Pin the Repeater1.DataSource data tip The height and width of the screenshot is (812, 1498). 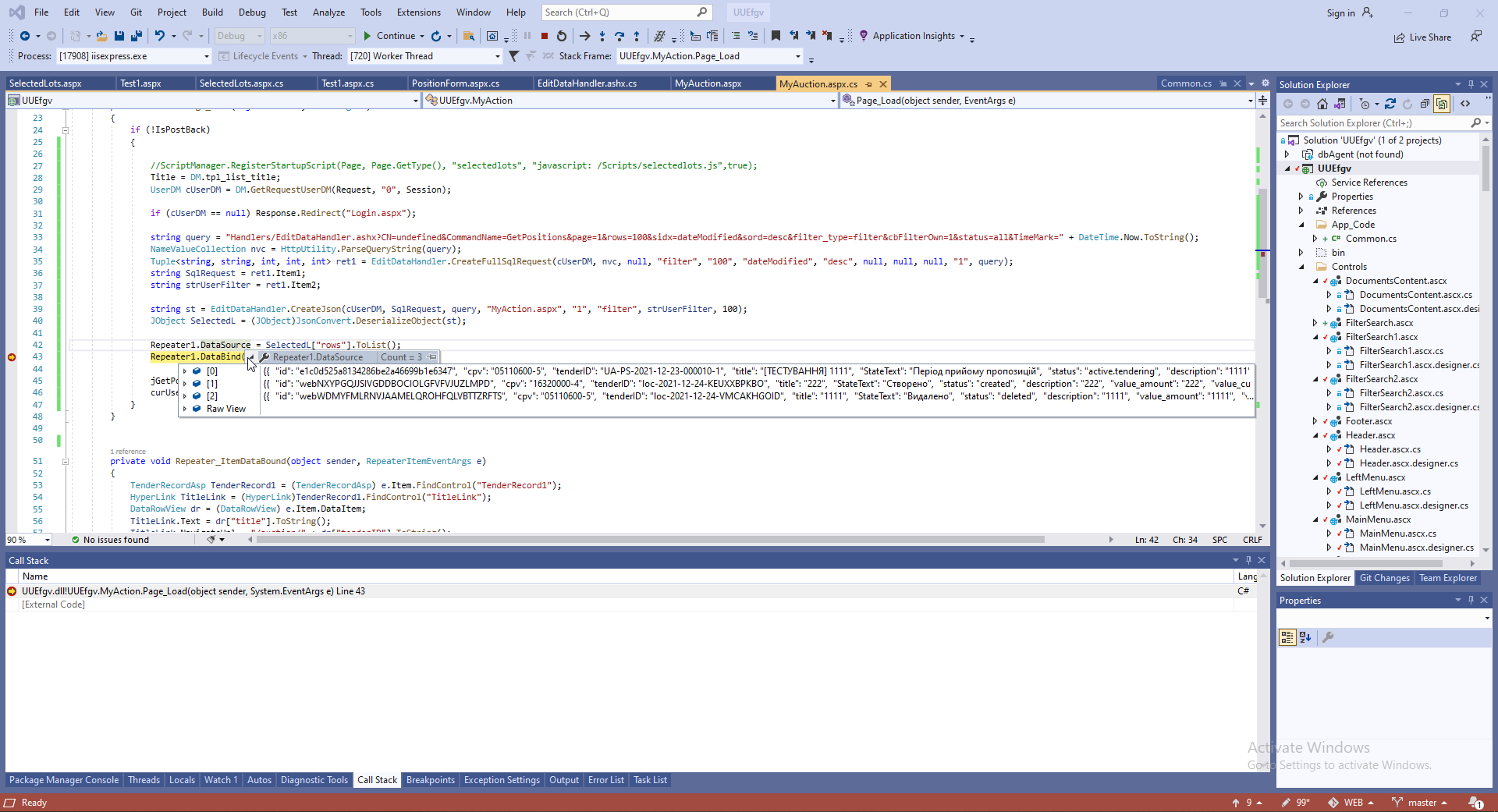point(433,357)
